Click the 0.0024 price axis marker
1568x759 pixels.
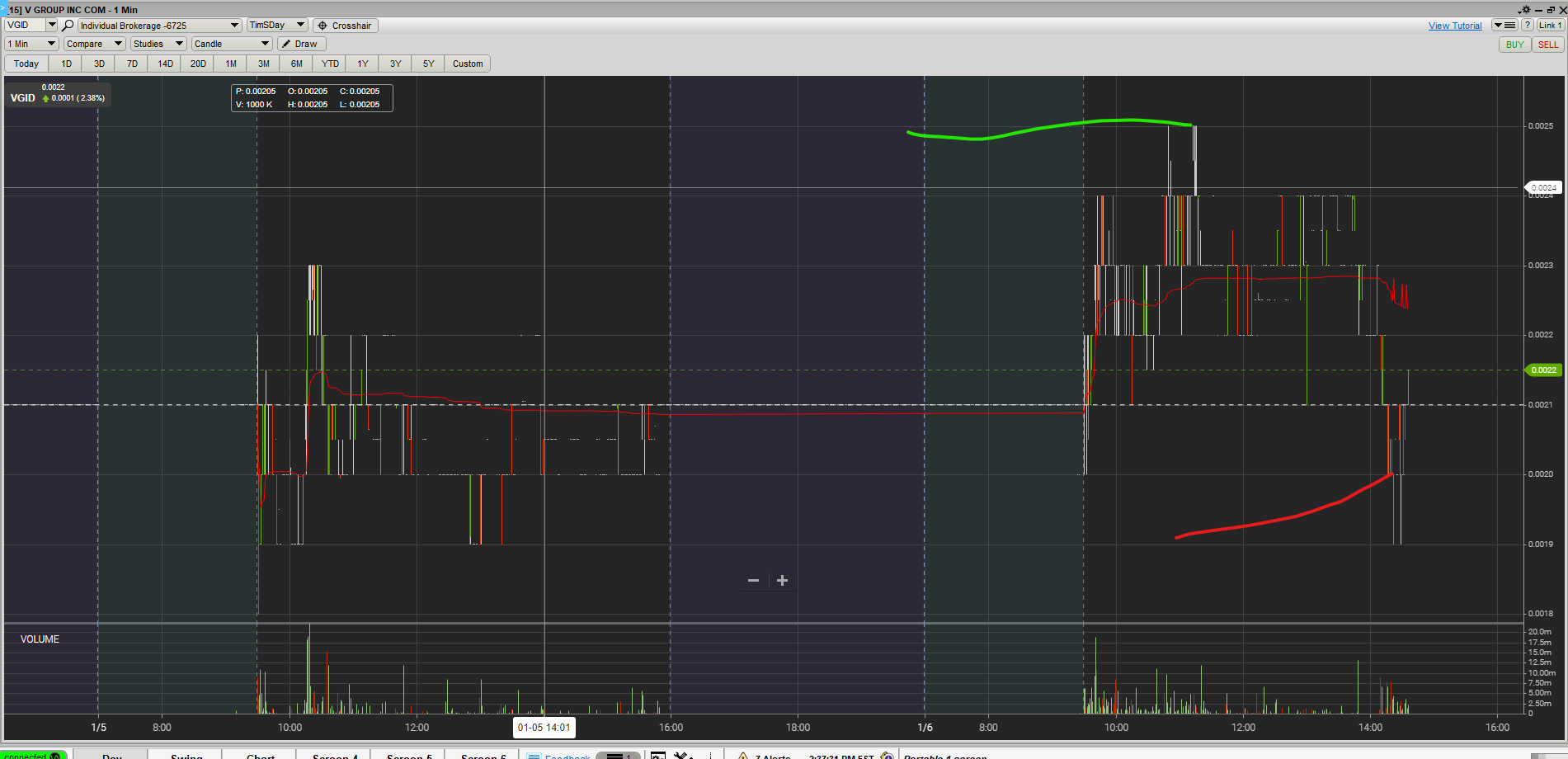coord(1543,188)
